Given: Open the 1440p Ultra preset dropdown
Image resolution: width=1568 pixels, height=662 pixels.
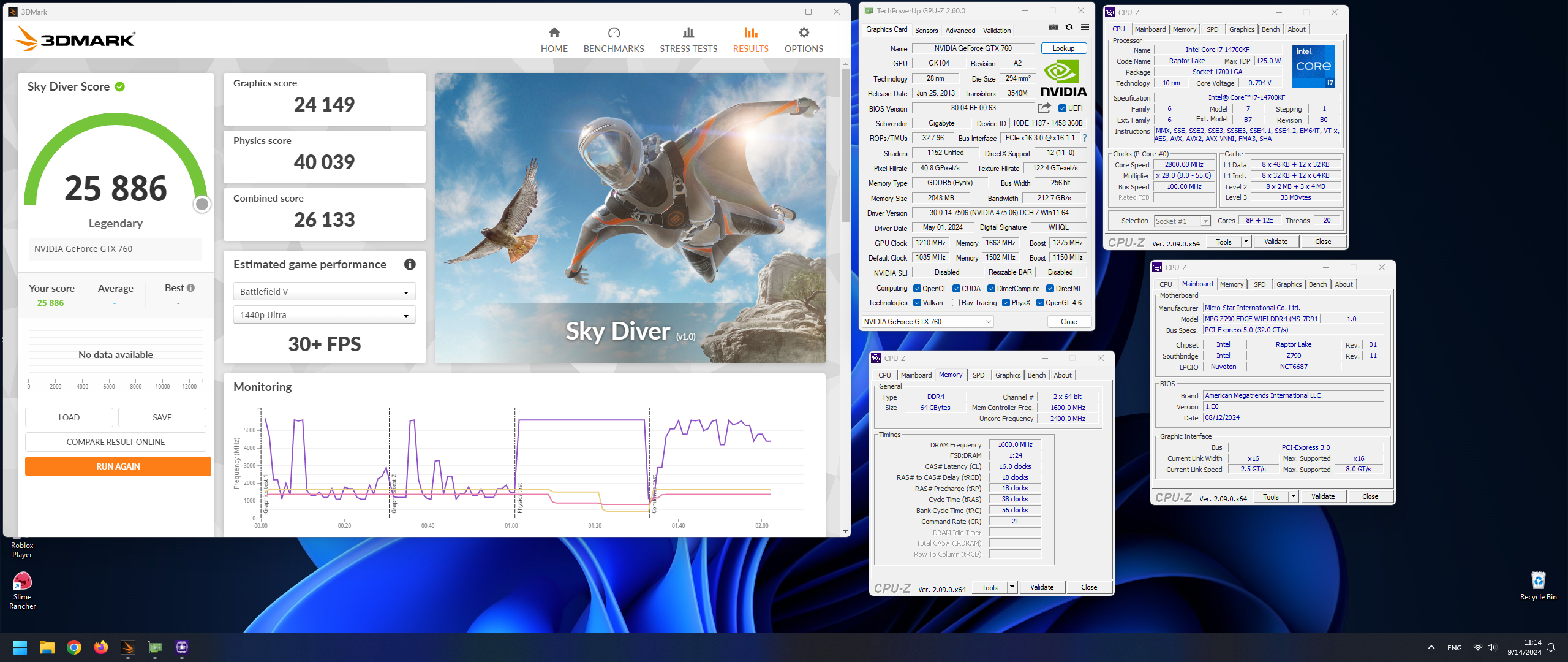Looking at the screenshot, I should 324,315.
